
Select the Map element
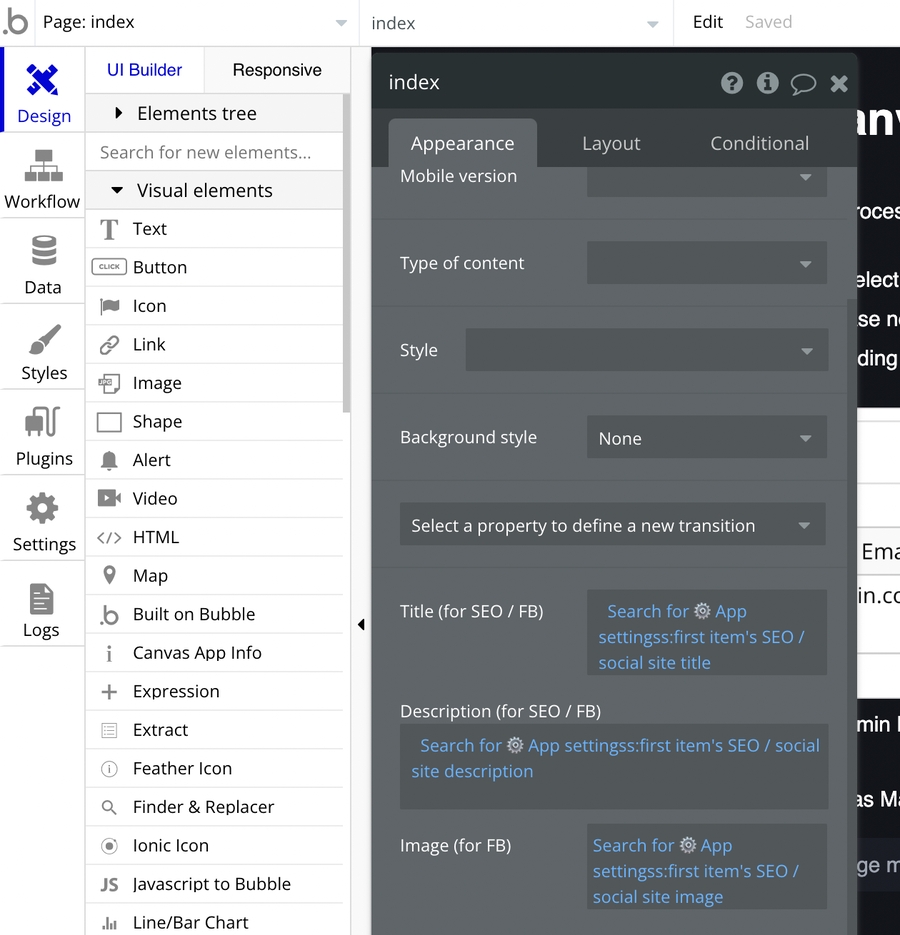point(150,575)
